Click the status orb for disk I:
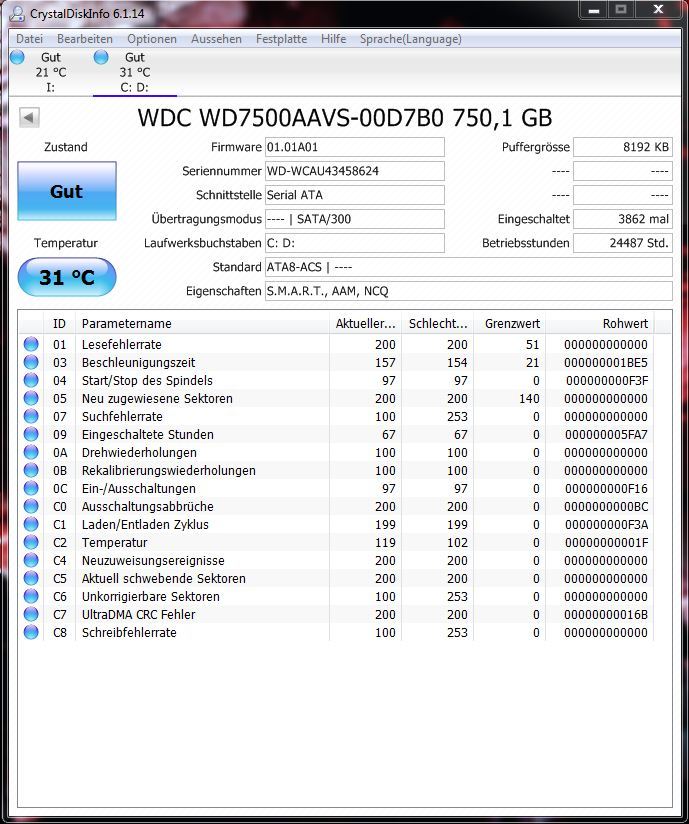This screenshot has width=689, height=824. (17, 57)
